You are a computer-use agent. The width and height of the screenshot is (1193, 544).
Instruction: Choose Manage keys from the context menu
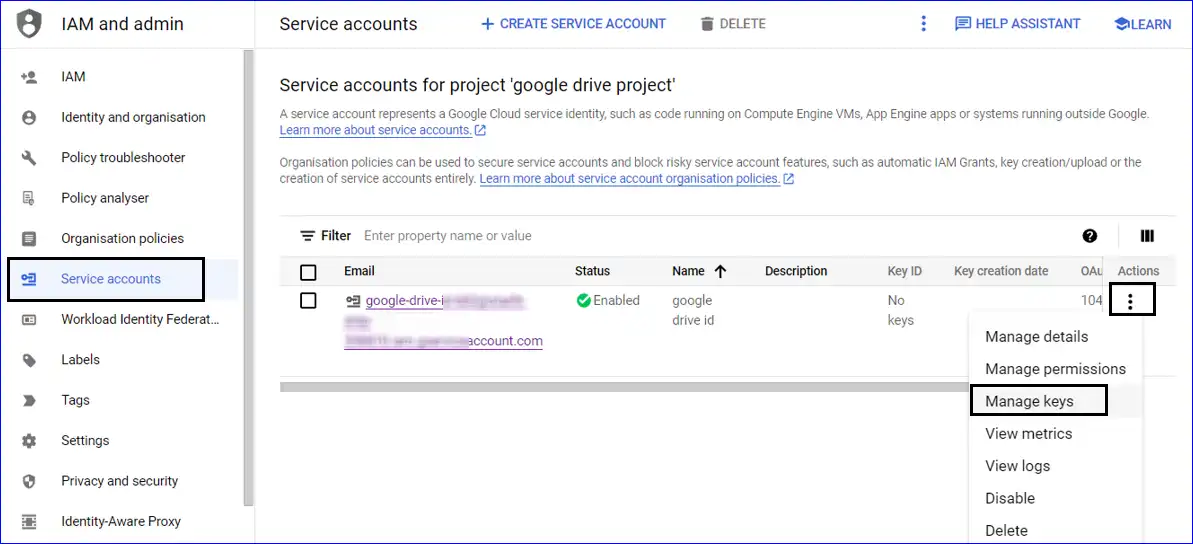click(x=1029, y=401)
